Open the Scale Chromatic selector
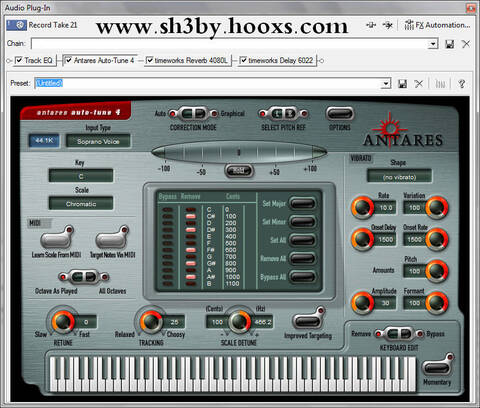The height and width of the screenshot is (408, 480). click(81, 204)
